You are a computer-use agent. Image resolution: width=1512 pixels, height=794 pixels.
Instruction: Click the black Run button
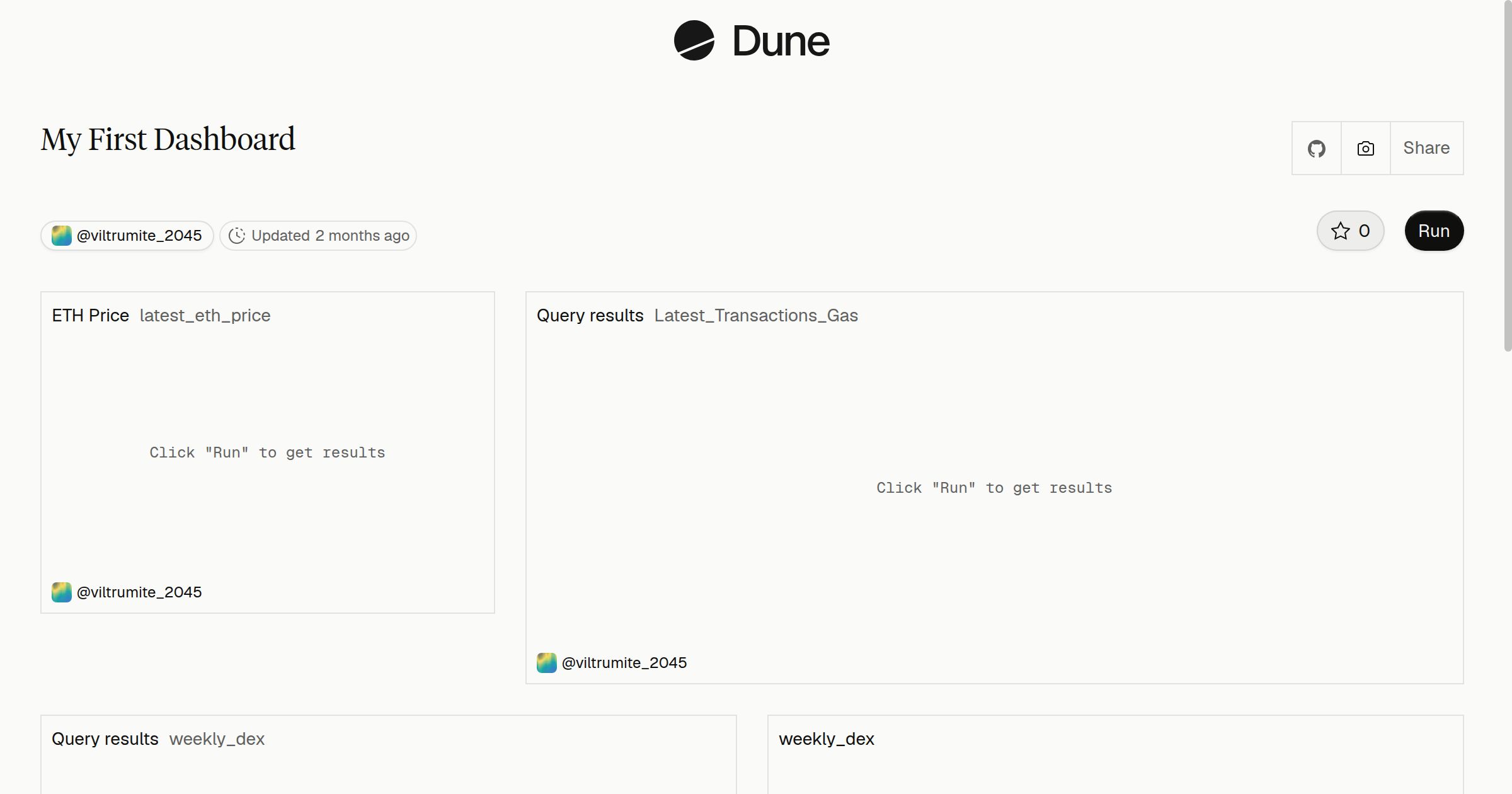pyautogui.click(x=1434, y=231)
